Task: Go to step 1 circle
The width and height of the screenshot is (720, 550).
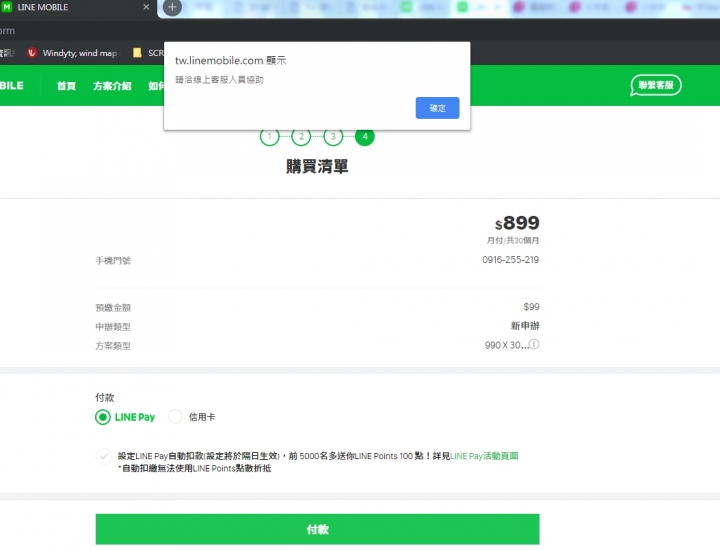Action: 270,136
